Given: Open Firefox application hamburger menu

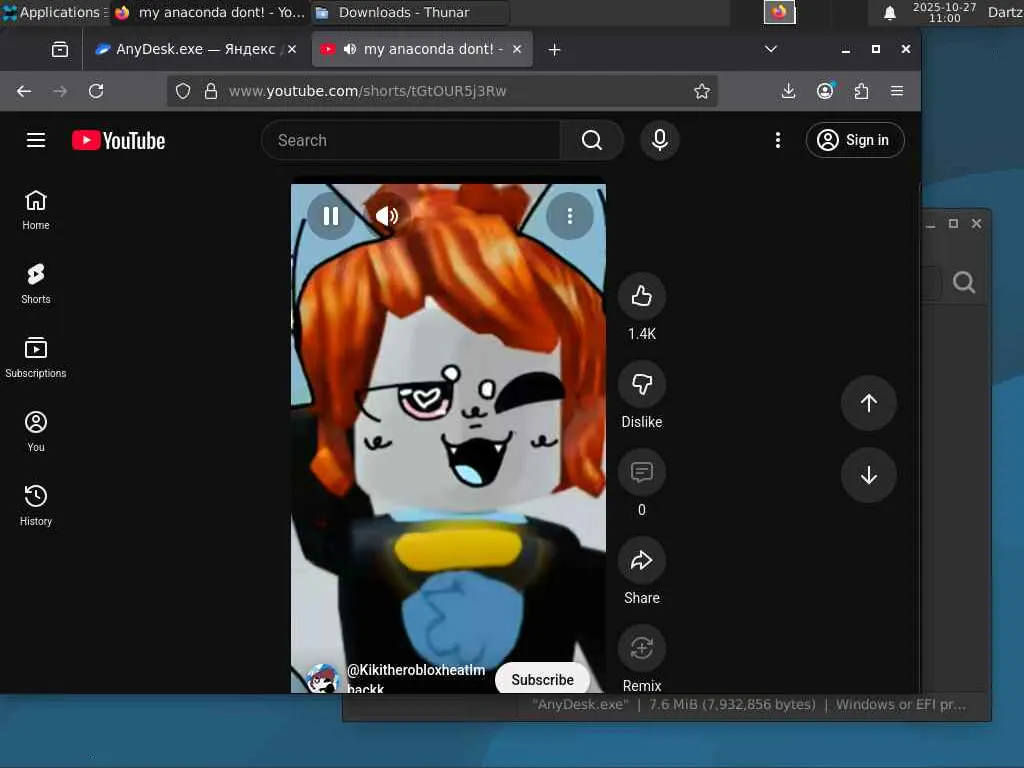Looking at the screenshot, I should click(897, 91).
